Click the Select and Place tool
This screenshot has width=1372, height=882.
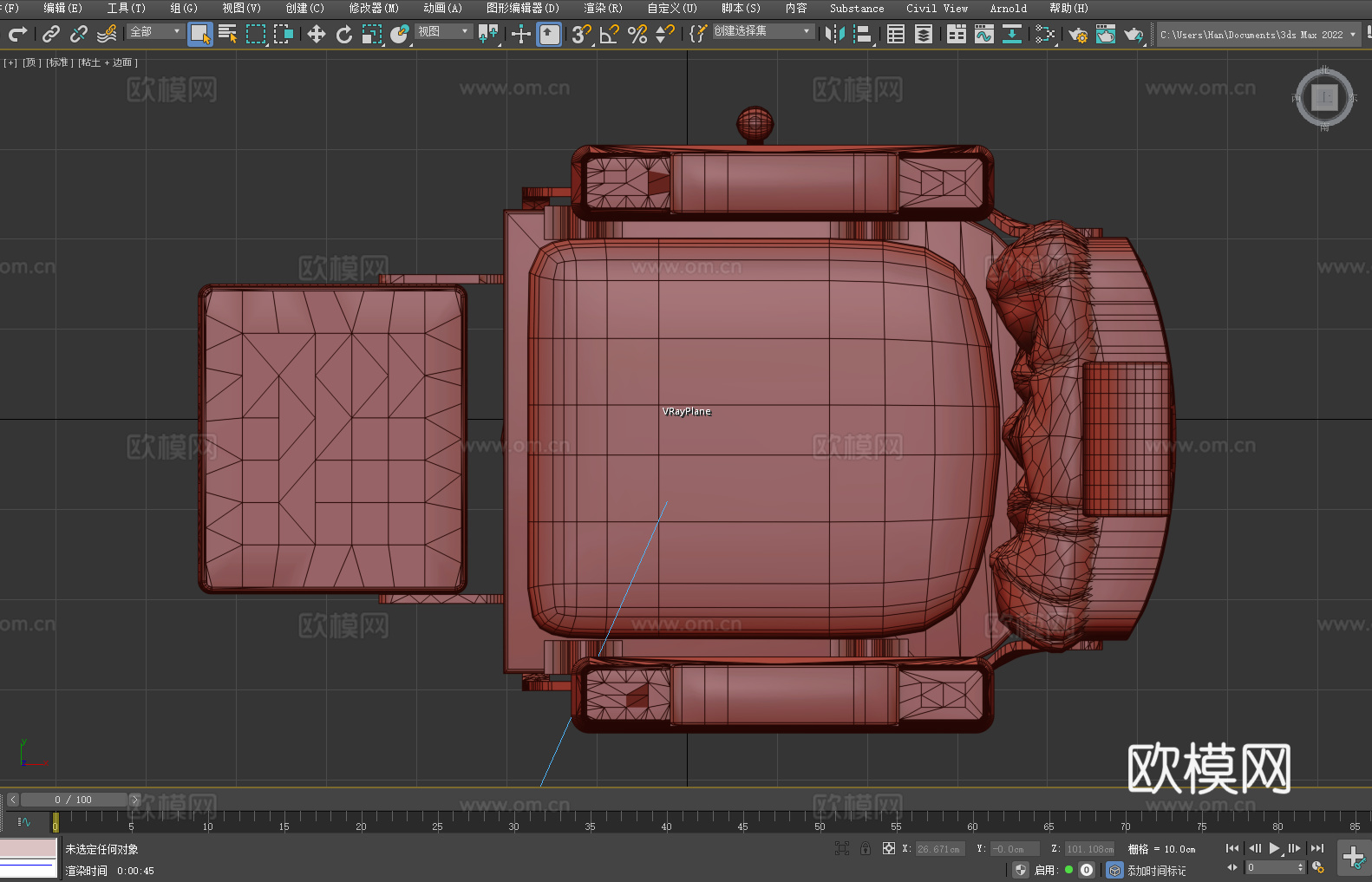pos(400,34)
